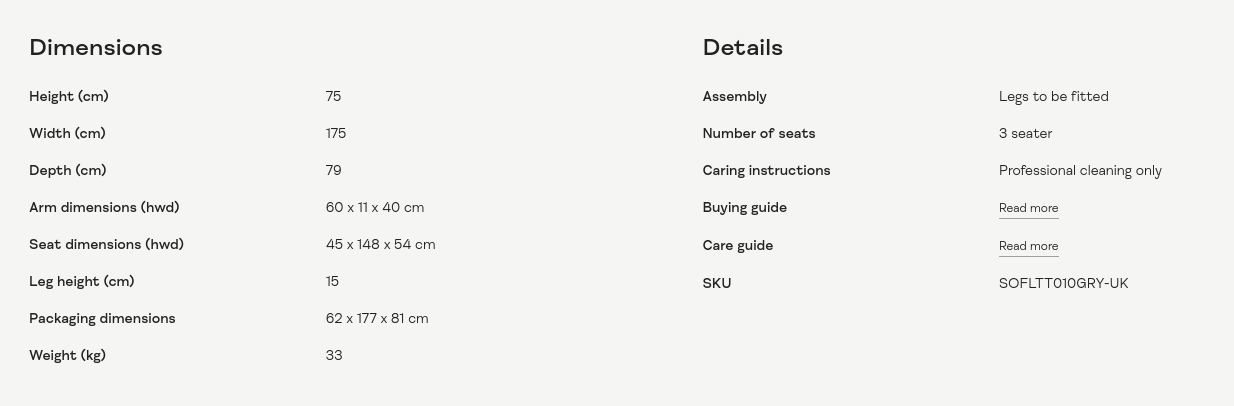The image size is (1234, 406).
Task: Click the Professional cleaning only text
Action: pyautogui.click(x=1080, y=171)
